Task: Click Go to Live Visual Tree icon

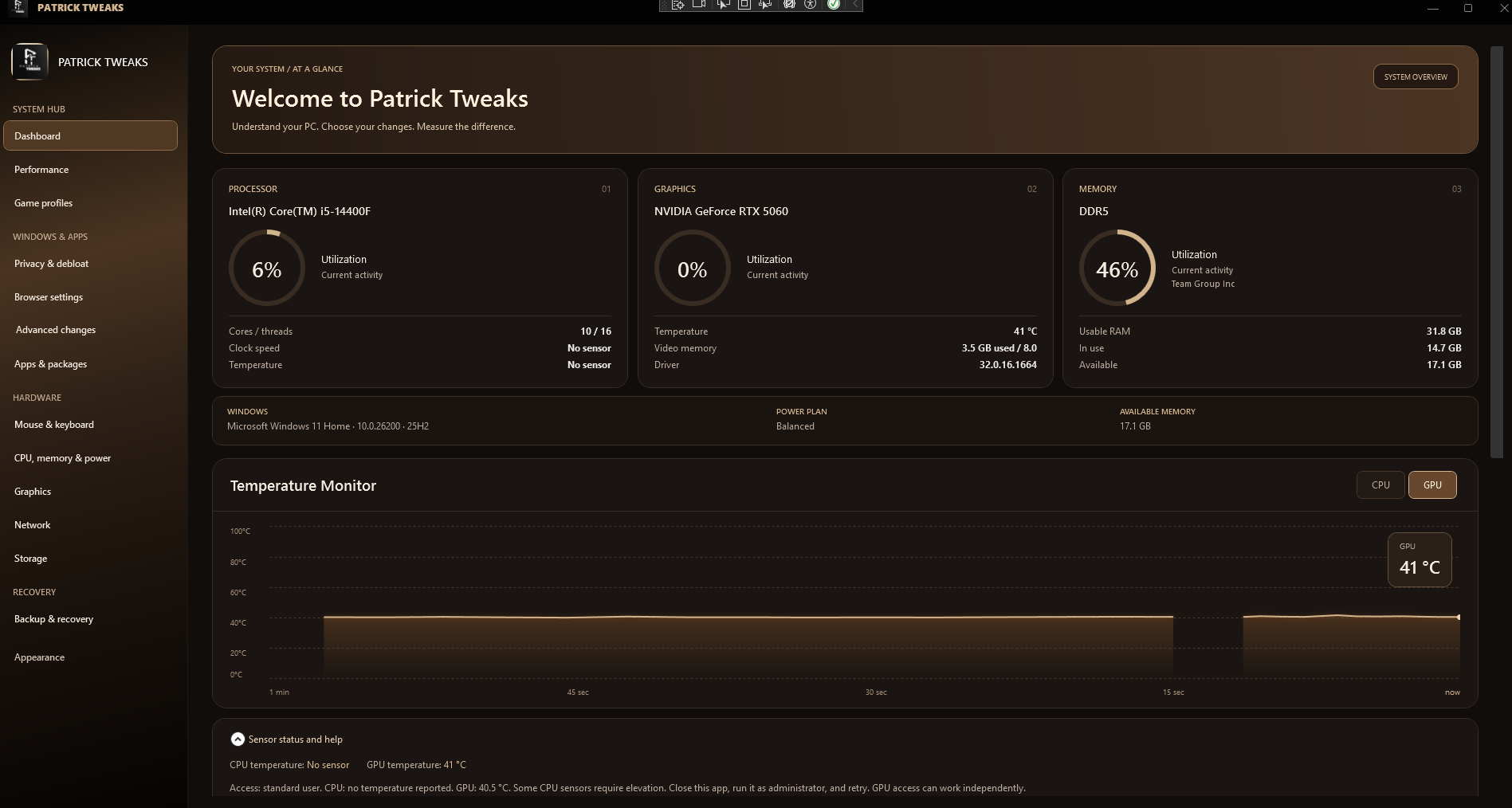Action: coord(677,5)
